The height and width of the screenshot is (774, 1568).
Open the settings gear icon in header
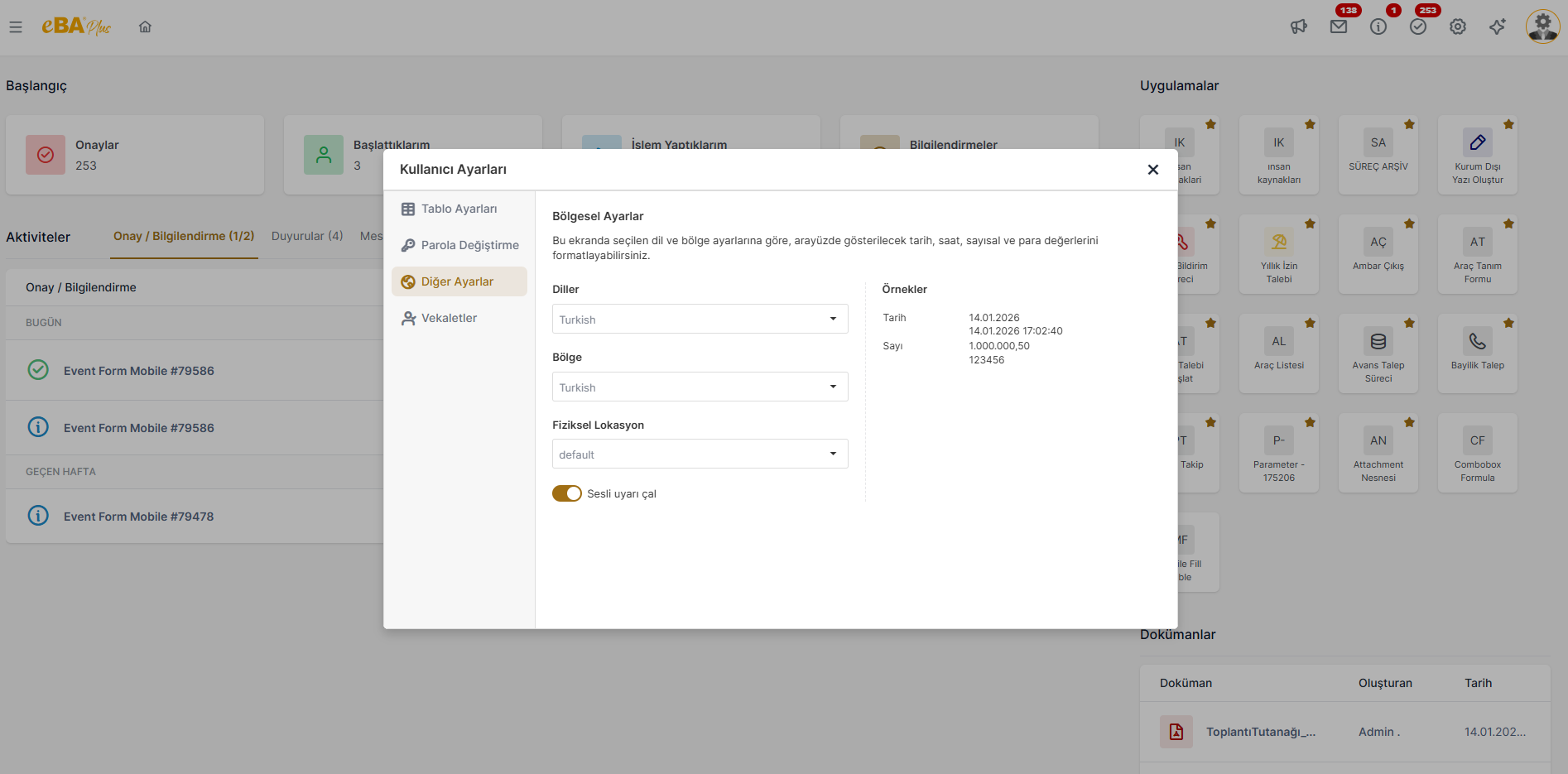[x=1457, y=27]
